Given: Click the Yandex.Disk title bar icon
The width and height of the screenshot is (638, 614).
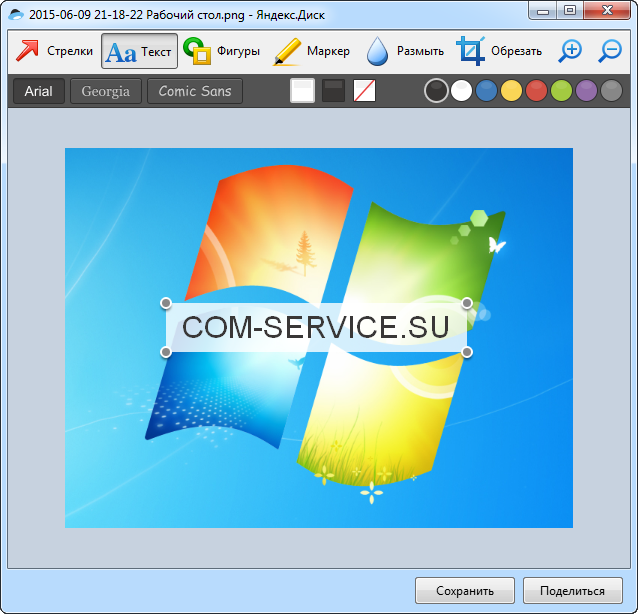Looking at the screenshot, I should (16, 15).
